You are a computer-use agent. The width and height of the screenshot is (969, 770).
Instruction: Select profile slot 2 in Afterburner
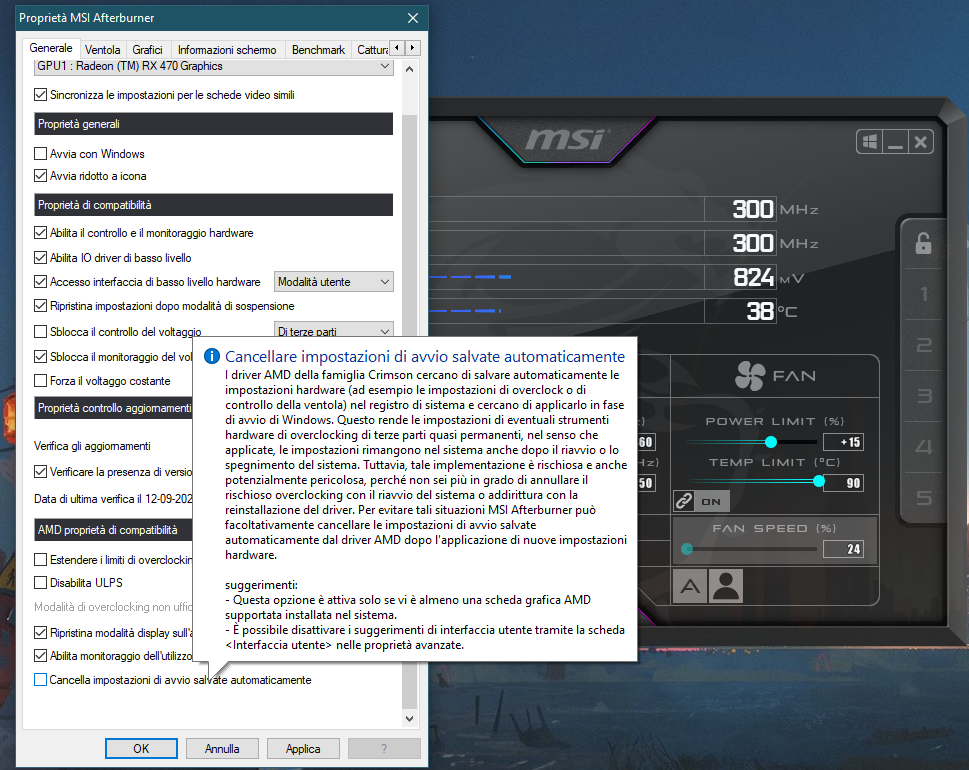924,345
